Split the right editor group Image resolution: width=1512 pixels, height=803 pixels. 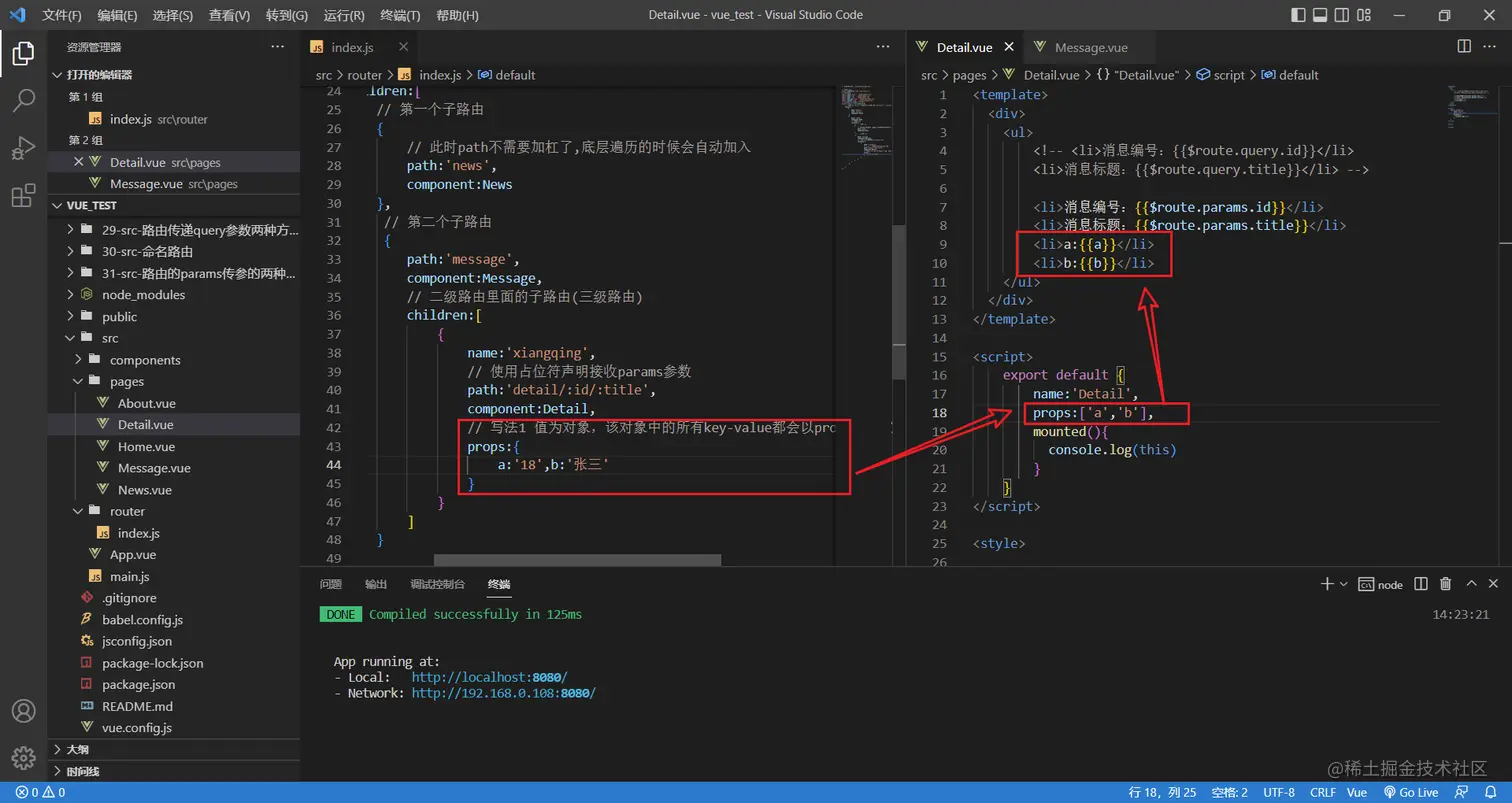[x=1464, y=47]
